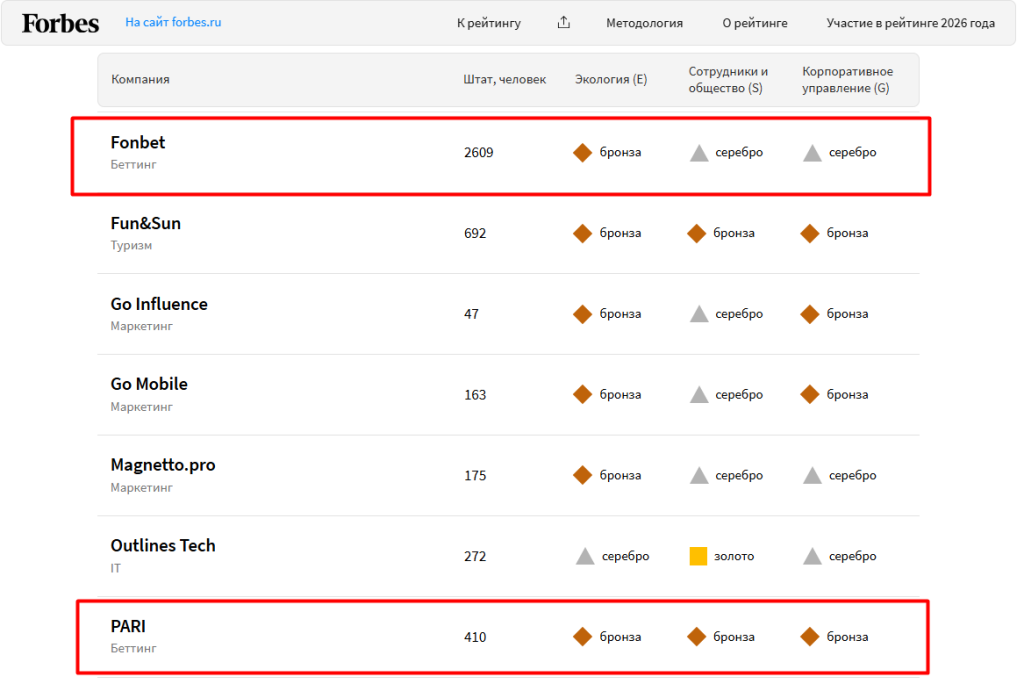Click Маркетинг label under Go Influence
Screen dimensions: 1024x684
tap(141, 326)
